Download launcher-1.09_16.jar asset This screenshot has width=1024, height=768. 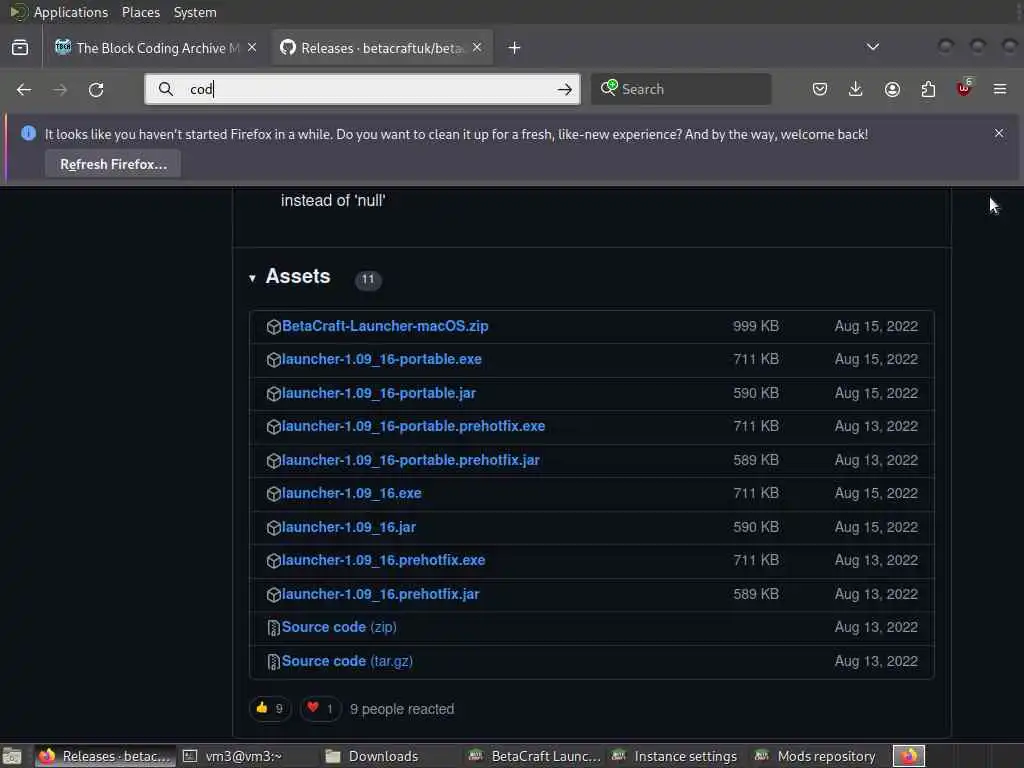point(349,527)
